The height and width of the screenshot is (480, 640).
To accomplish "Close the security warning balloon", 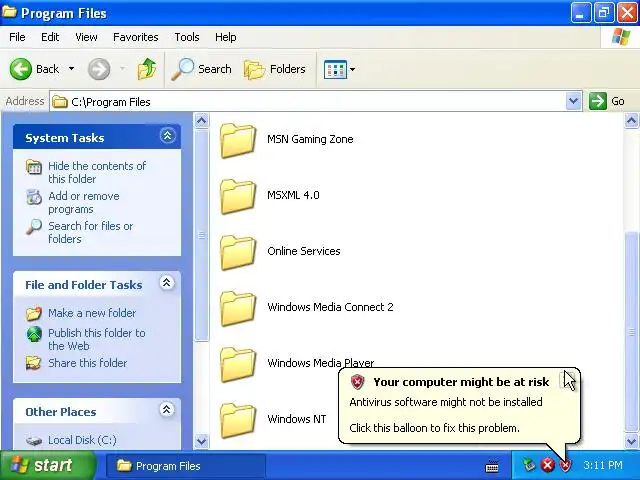I will pyautogui.click(x=569, y=378).
